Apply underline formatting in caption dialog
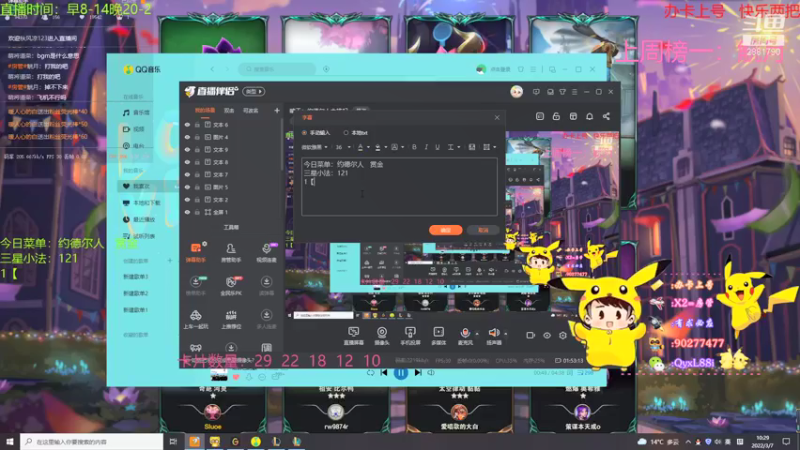Viewport: 800px width, 450px height. coord(437,147)
